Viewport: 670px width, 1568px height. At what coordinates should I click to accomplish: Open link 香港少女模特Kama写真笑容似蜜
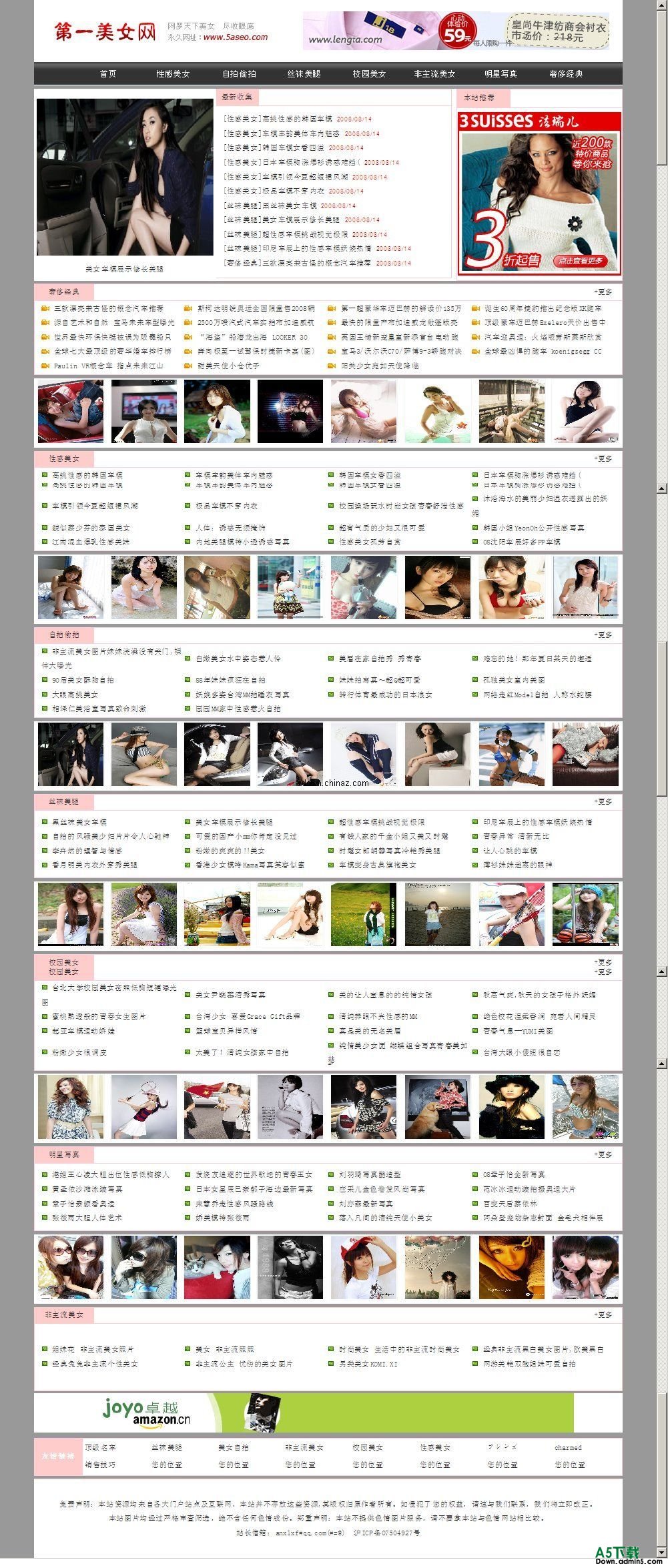(x=250, y=865)
